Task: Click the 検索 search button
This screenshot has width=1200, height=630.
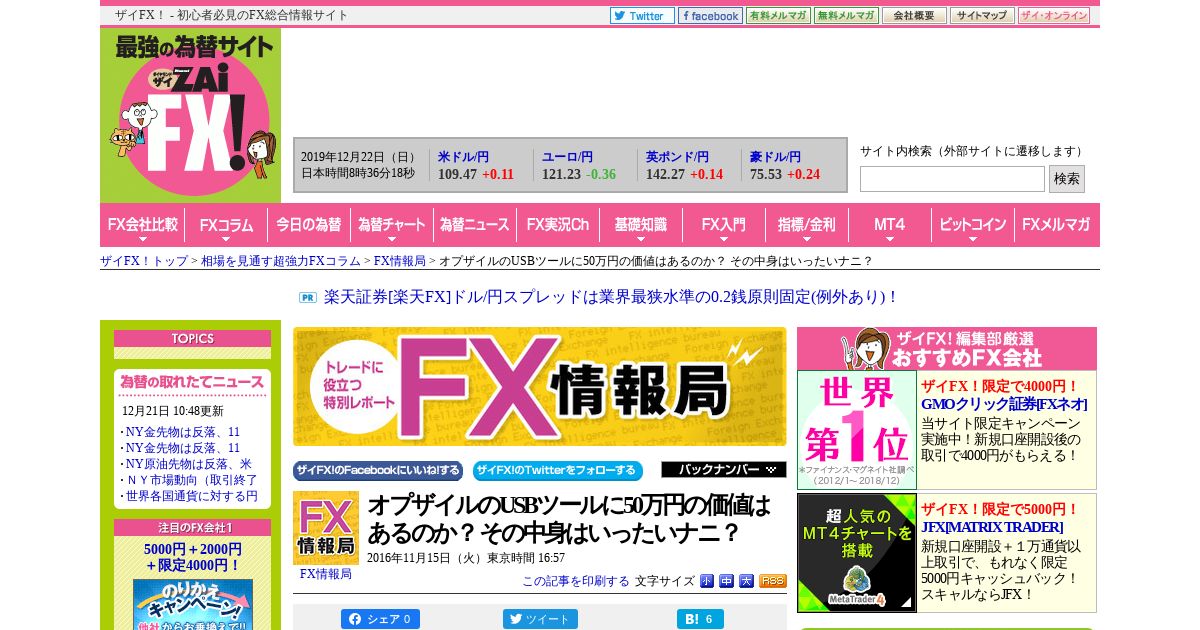Action: point(1067,179)
